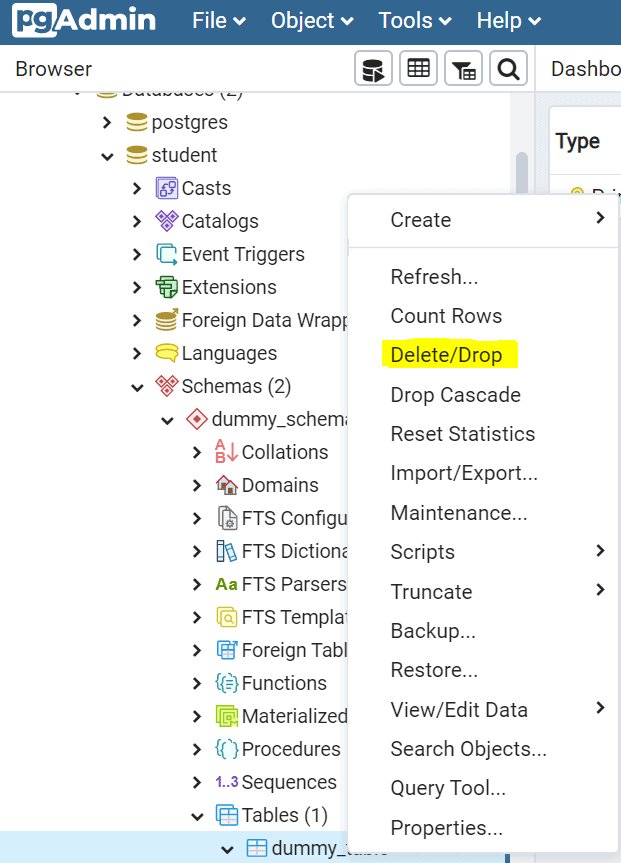Screen dimensions: 621x863
Task: Click the View Data grid icon
Action: click(418, 69)
